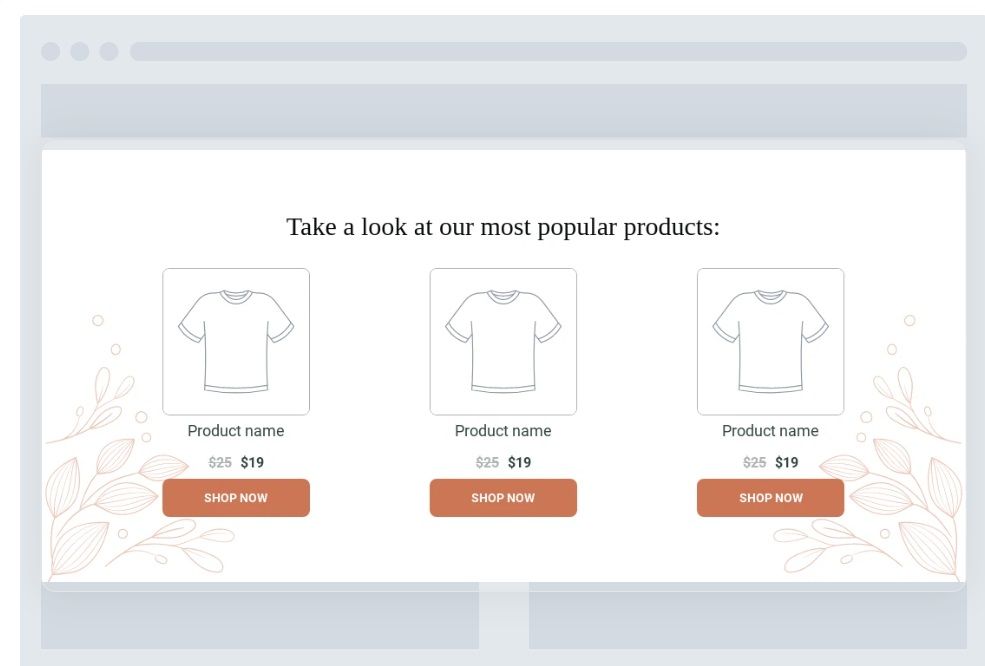
Task: Click the second browser window dot
Action: (x=80, y=51)
